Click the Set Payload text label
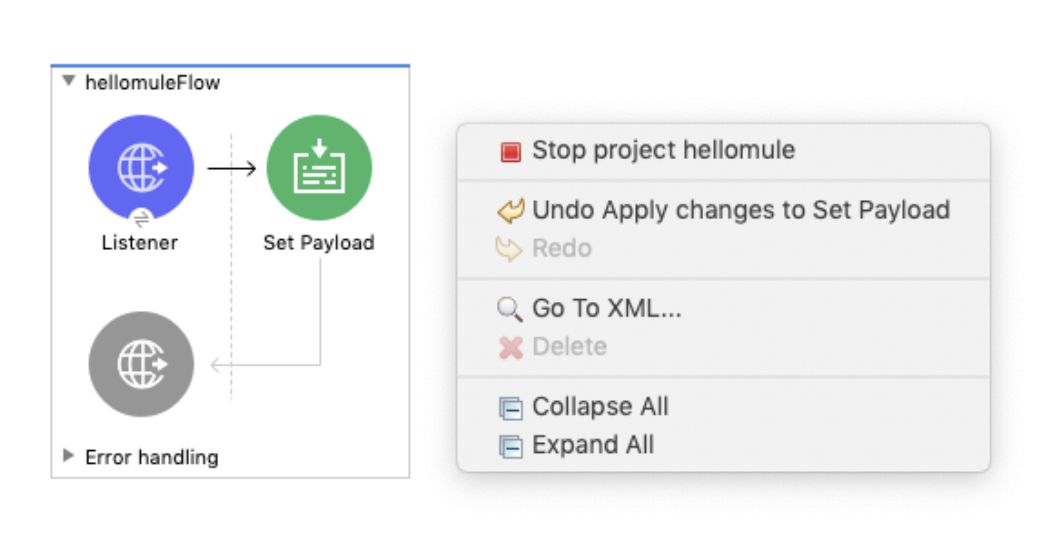The height and width of the screenshot is (540, 1060). pyautogui.click(x=319, y=242)
